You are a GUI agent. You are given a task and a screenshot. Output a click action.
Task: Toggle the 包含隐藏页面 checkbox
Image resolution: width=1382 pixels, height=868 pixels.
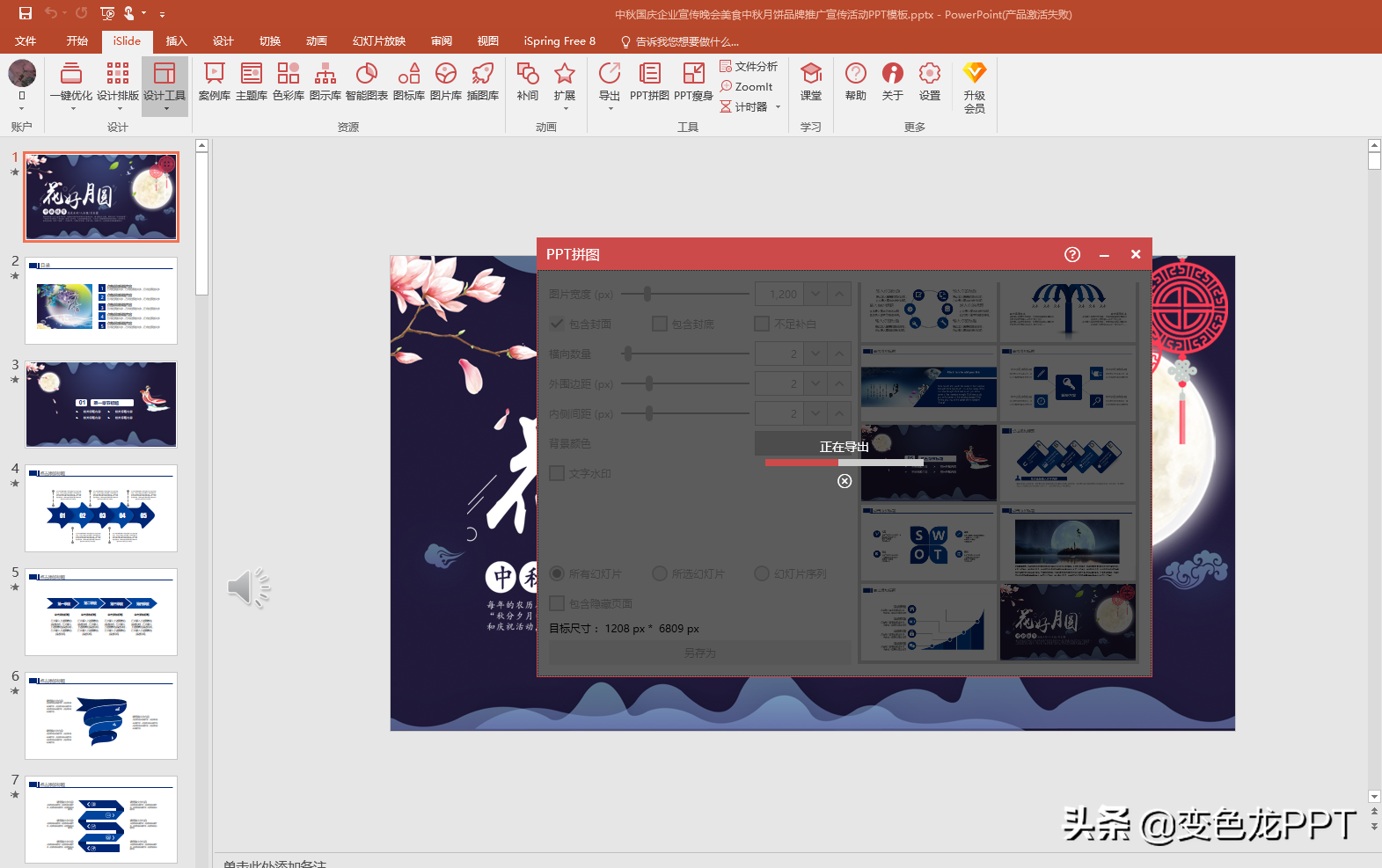point(557,603)
